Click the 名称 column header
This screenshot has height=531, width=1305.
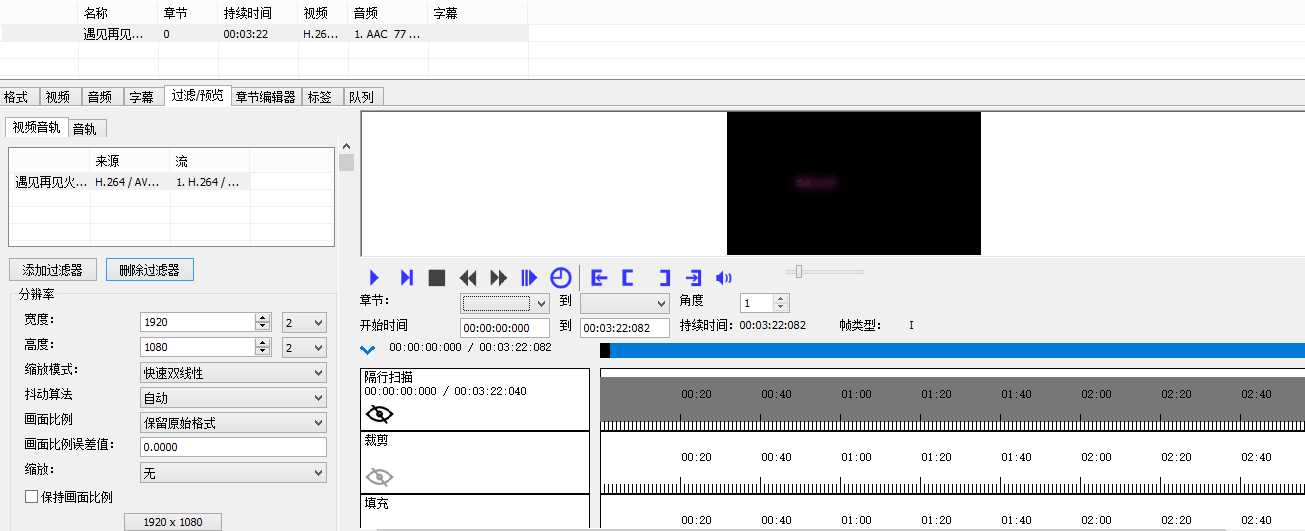(x=118, y=13)
